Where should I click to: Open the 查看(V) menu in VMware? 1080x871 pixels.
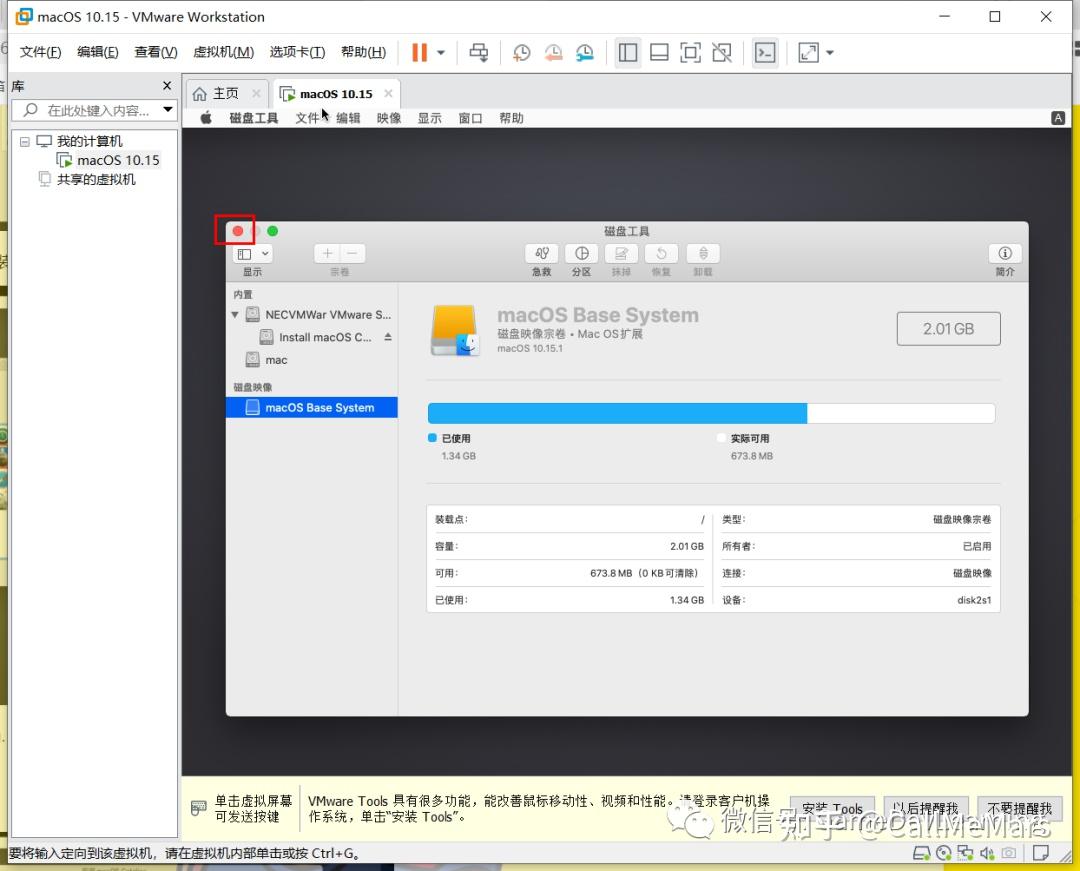click(156, 52)
